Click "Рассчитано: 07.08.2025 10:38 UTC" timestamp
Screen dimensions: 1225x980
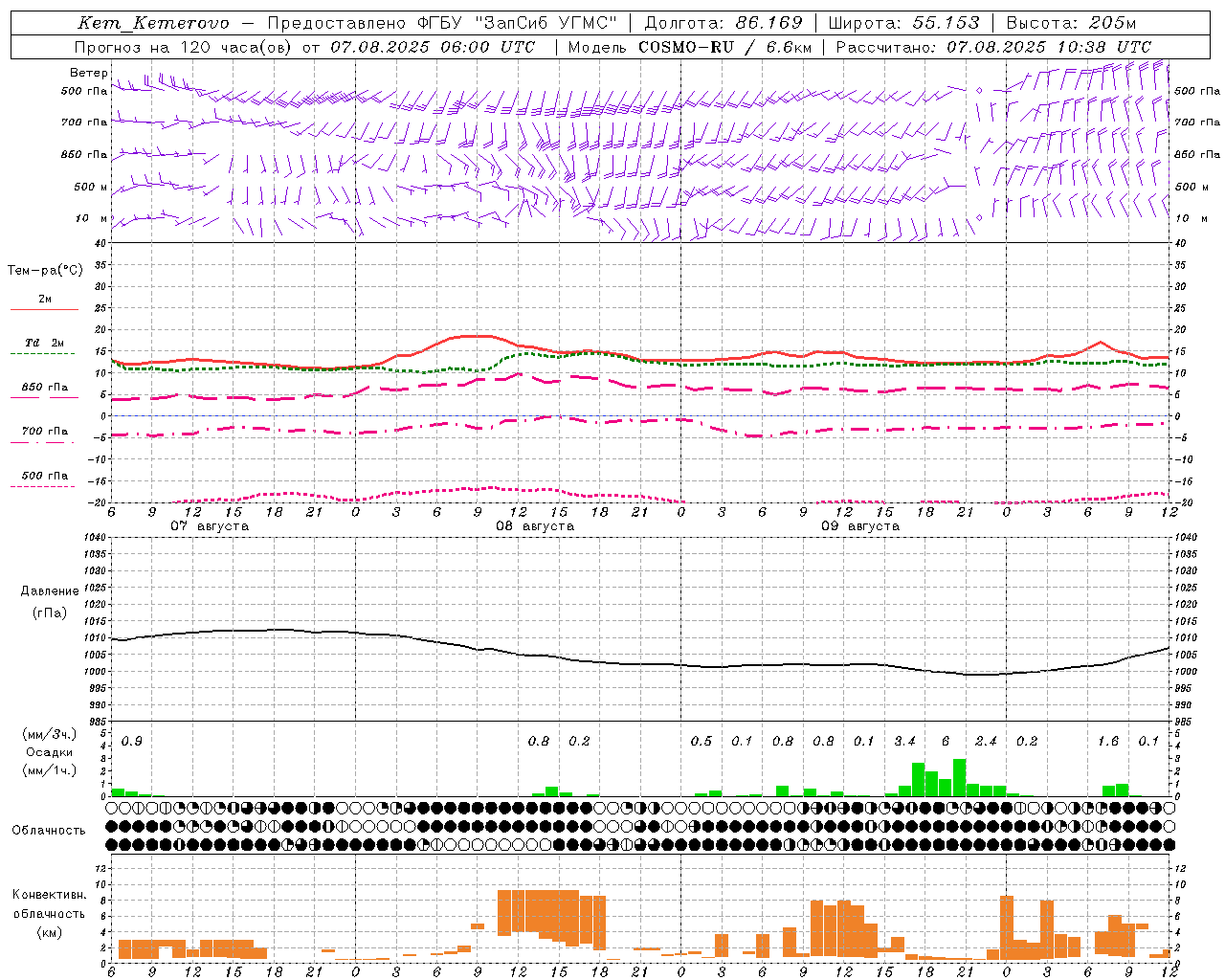pyautogui.click(x=993, y=47)
